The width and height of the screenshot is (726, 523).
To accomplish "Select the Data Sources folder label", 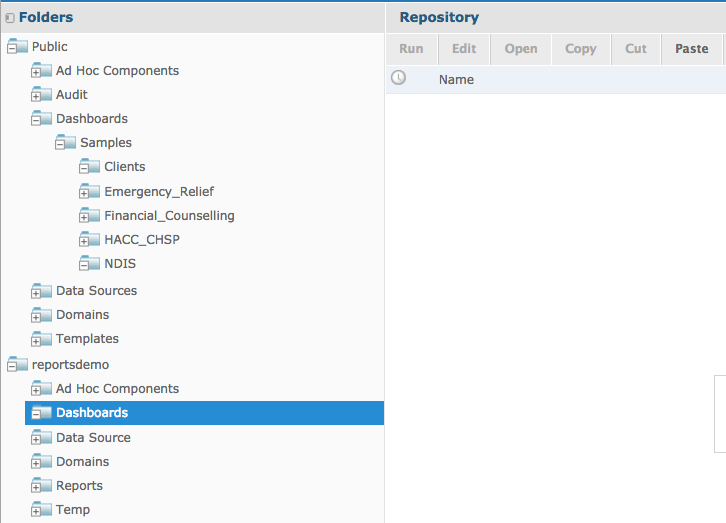I will click(96, 291).
